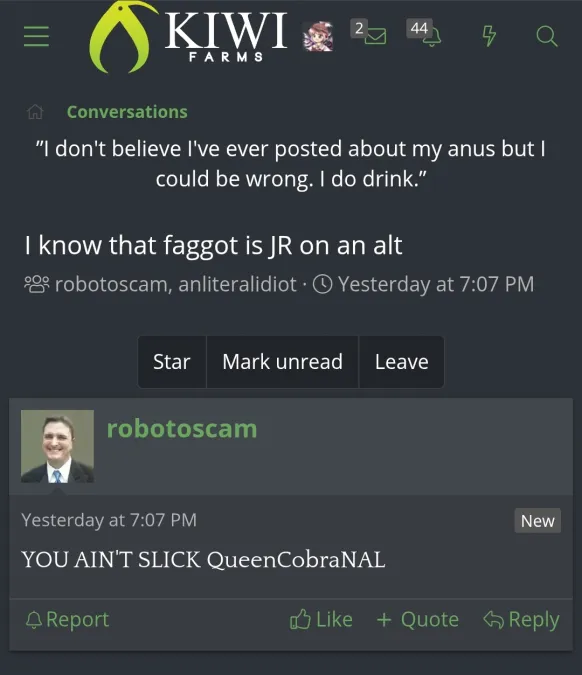Star this conversation
The image size is (582, 675).
coord(172,362)
